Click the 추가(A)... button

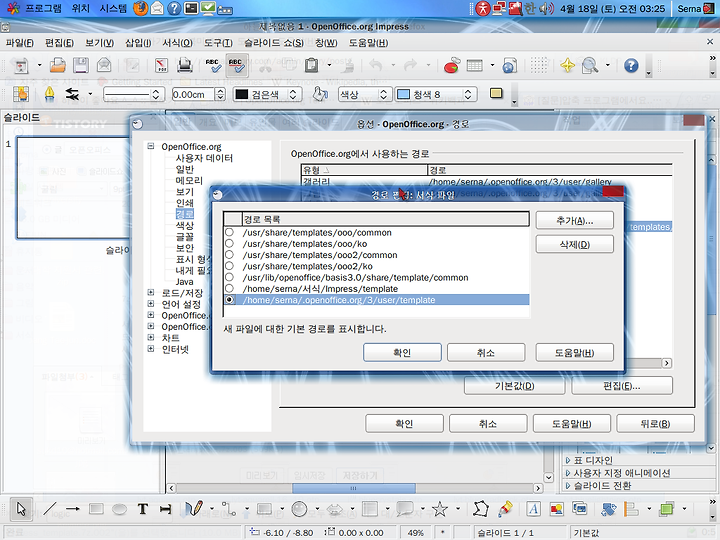[x=574, y=220]
